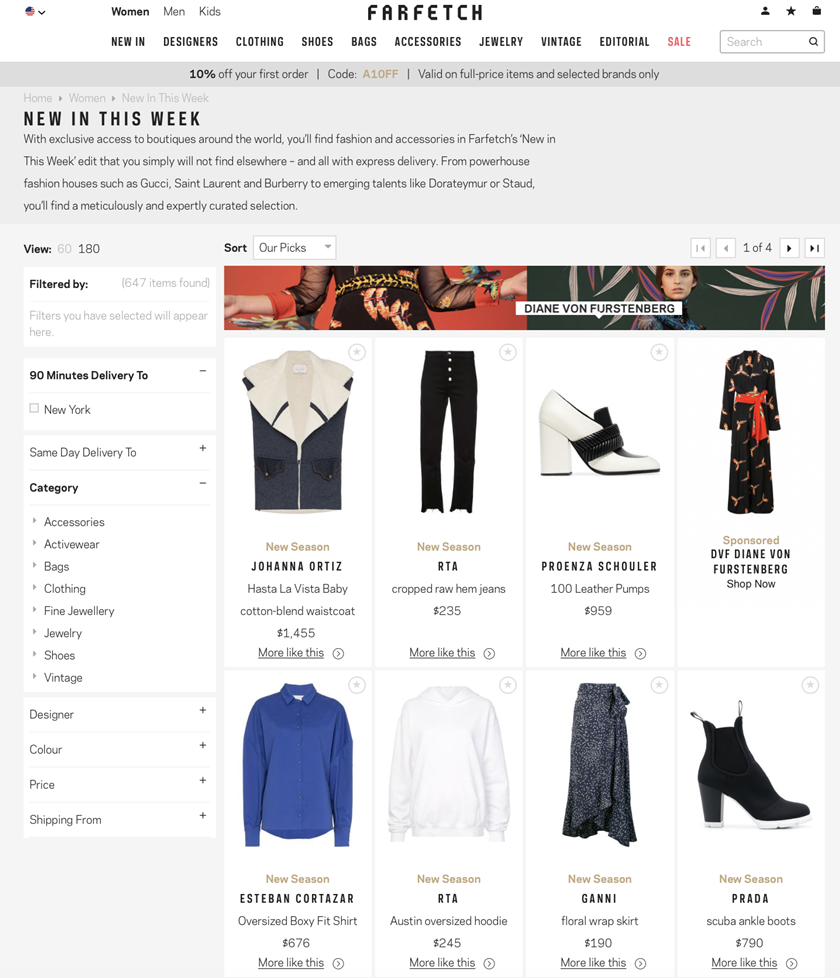Add RTA cropped jeans to wishlist
Viewport: 840px width, 978px height.
(x=508, y=352)
